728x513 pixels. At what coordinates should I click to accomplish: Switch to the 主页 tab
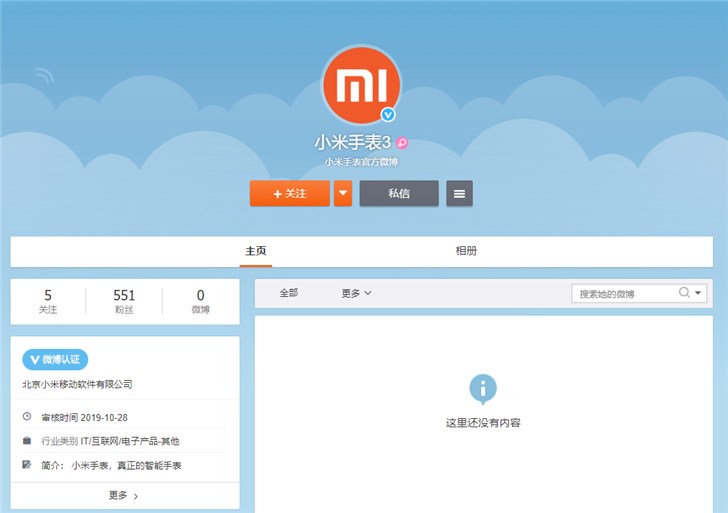point(256,251)
